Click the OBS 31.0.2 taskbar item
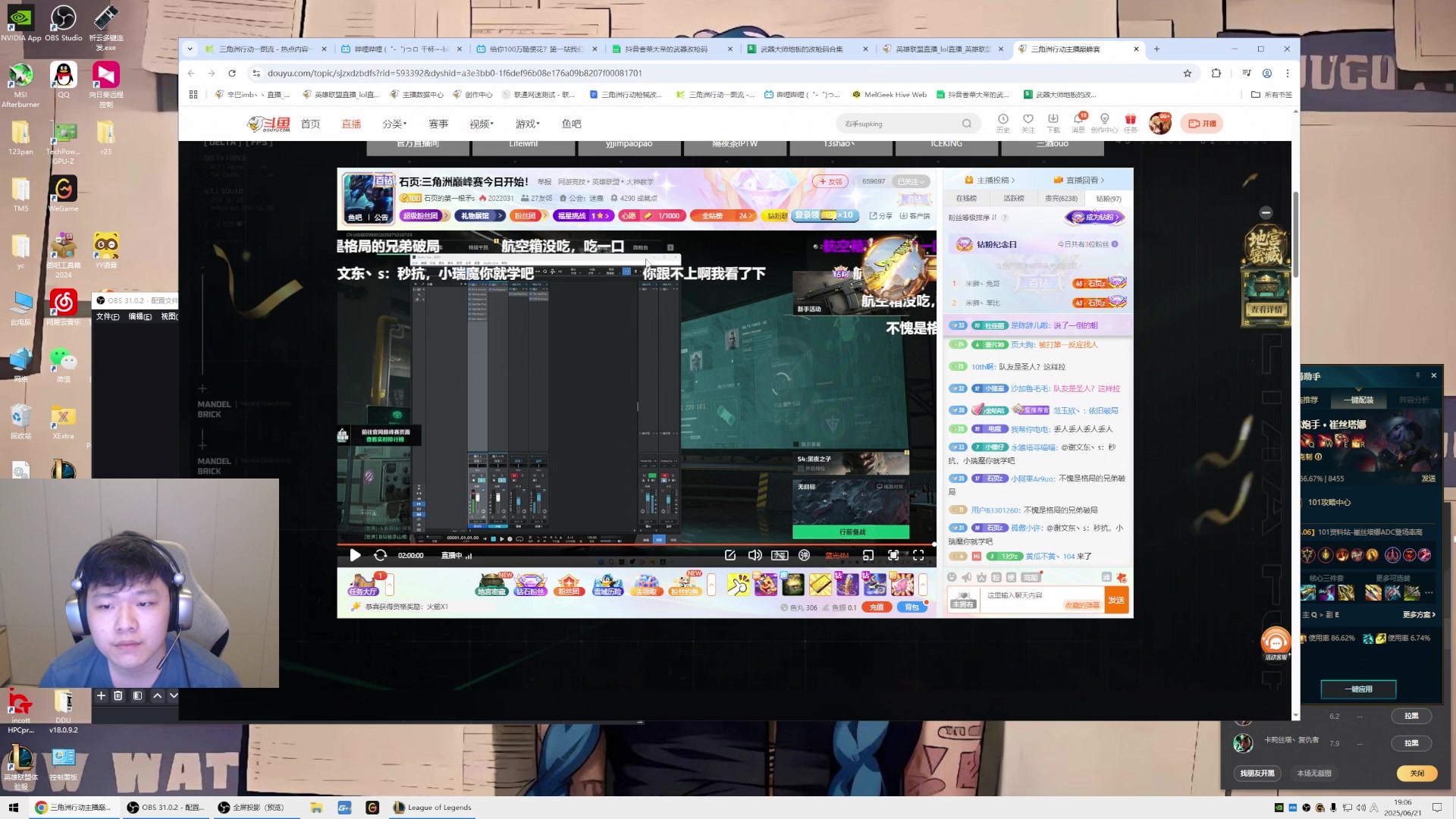 (165, 808)
